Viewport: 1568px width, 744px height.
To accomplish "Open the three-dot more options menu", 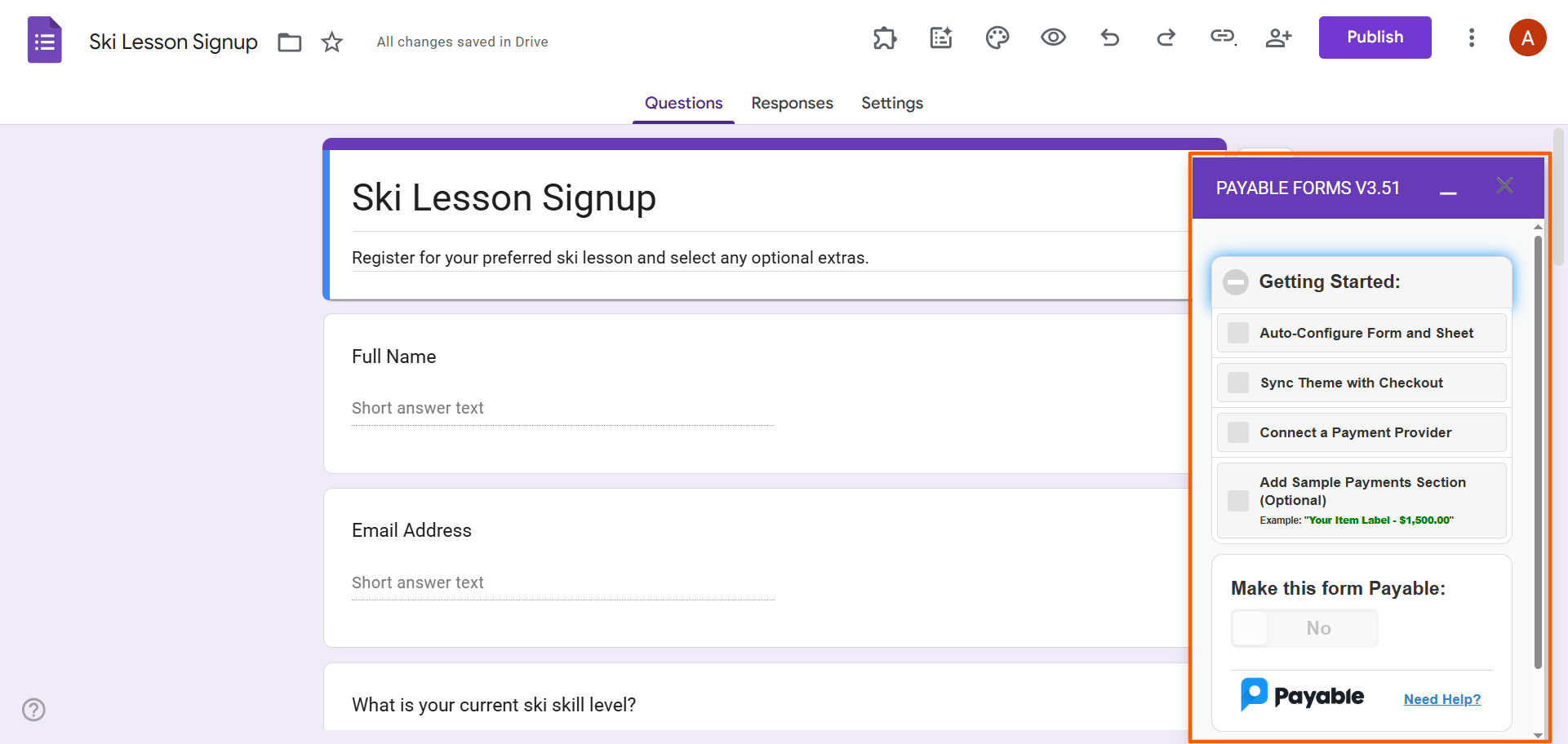I will [1472, 38].
